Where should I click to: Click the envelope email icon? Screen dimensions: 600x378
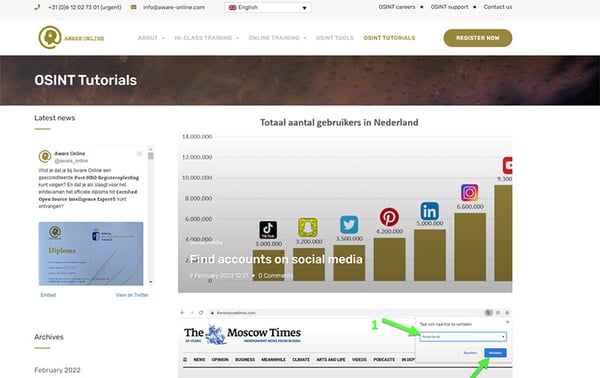pos(133,7)
